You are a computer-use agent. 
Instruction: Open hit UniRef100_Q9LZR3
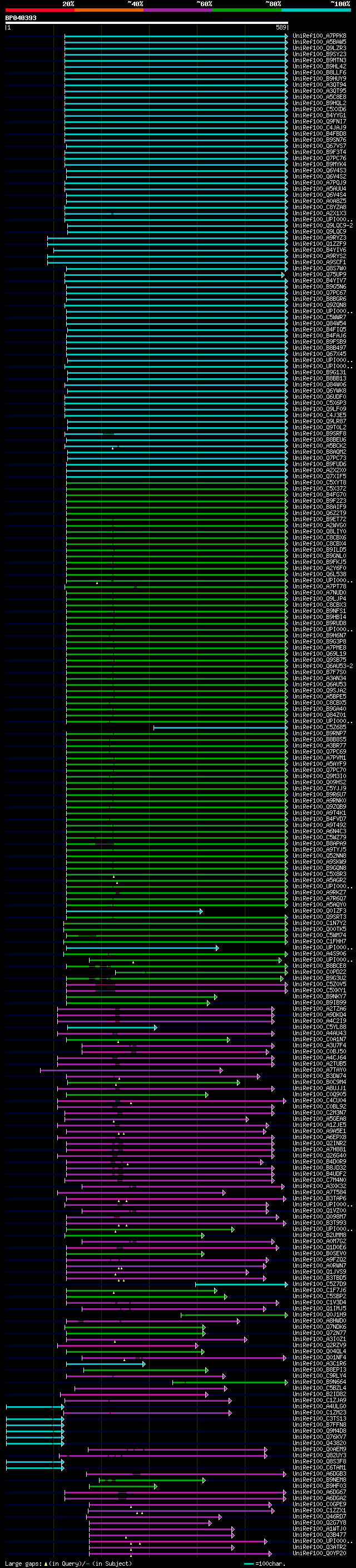(x=319, y=48)
